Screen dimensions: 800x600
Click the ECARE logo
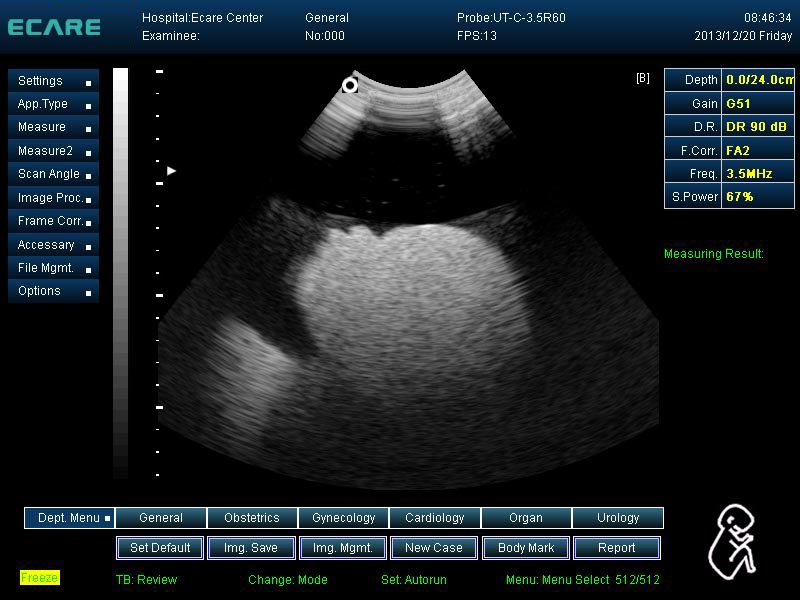54,27
